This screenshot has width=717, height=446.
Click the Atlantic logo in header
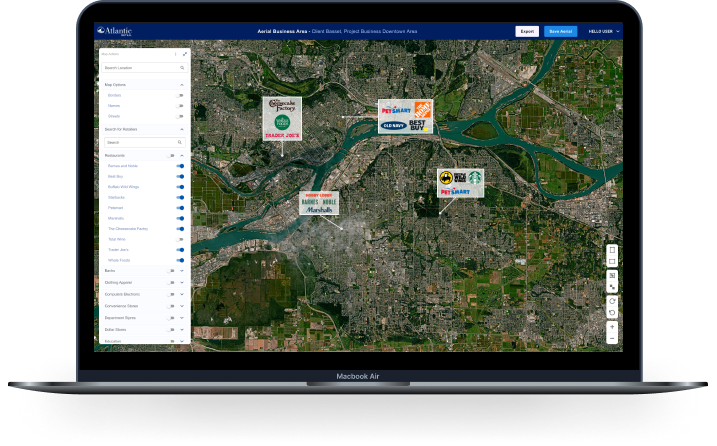click(114, 31)
